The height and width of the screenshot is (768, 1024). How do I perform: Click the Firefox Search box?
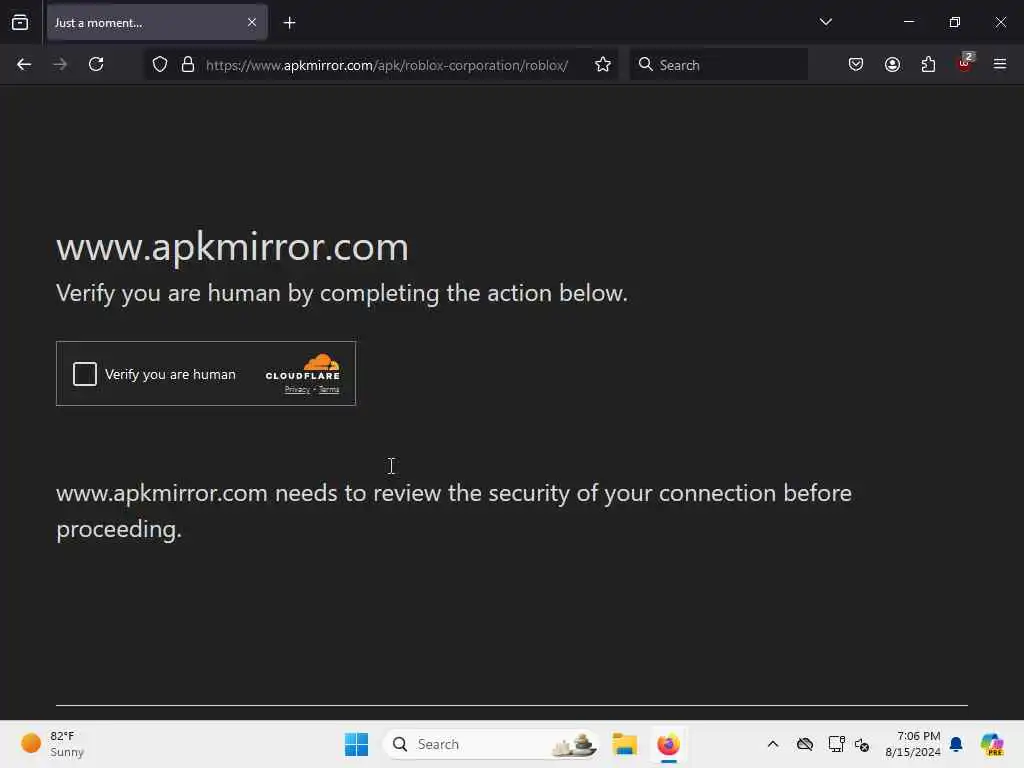(x=718, y=65)
